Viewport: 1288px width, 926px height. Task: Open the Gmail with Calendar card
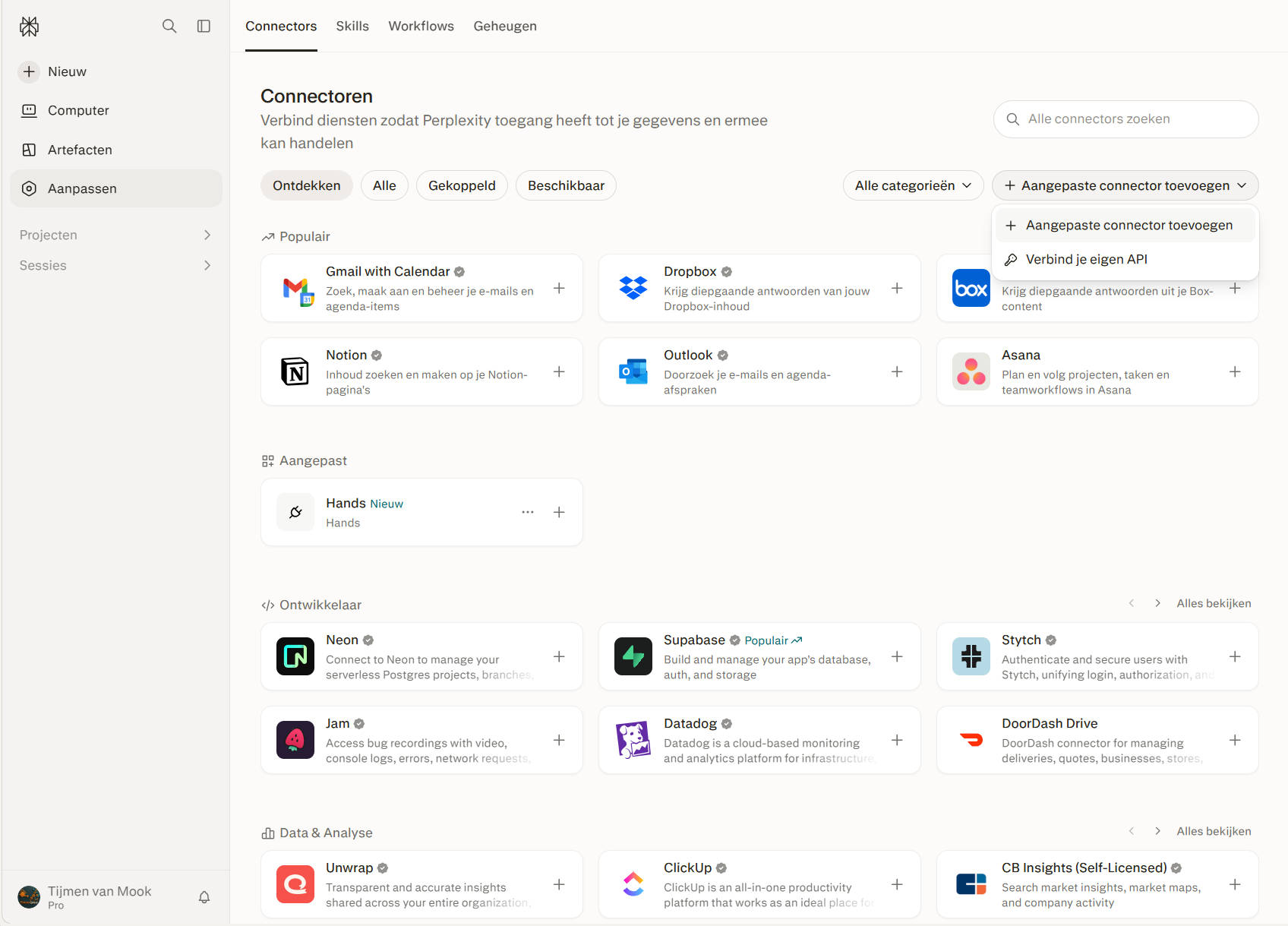pos(421,288)
